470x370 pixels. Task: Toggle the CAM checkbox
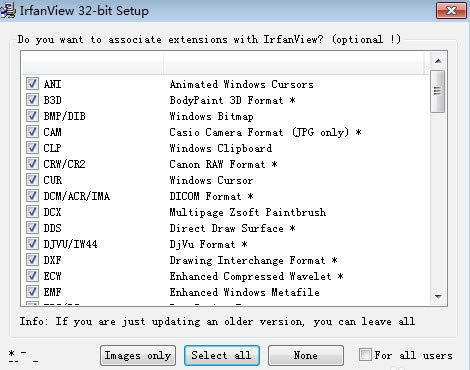[32, 132]
